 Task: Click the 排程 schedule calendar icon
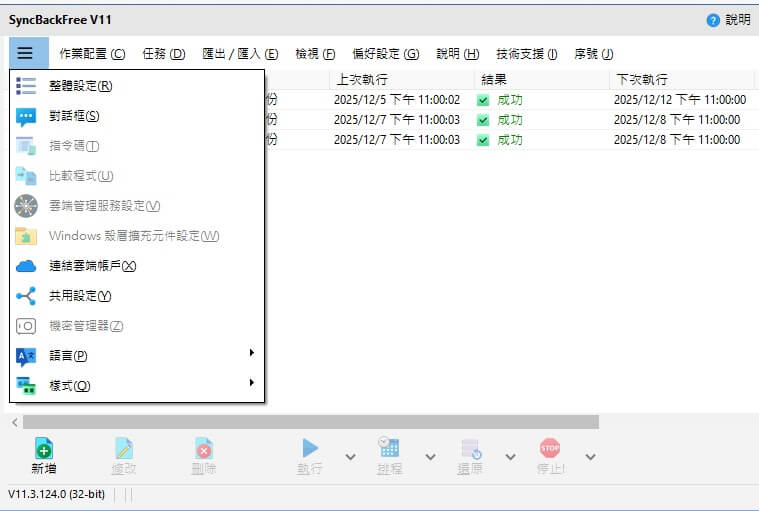coord(389,449)
